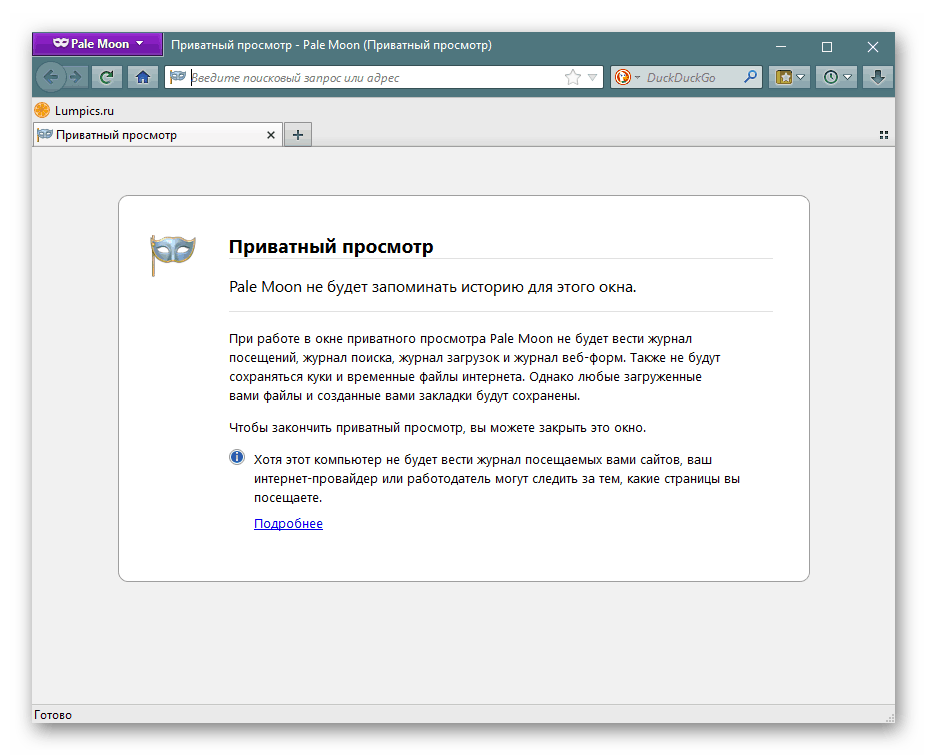Expand the history button dropdown arrow
The width and height of the screenshot is (927, 756).
pos(848,77)
